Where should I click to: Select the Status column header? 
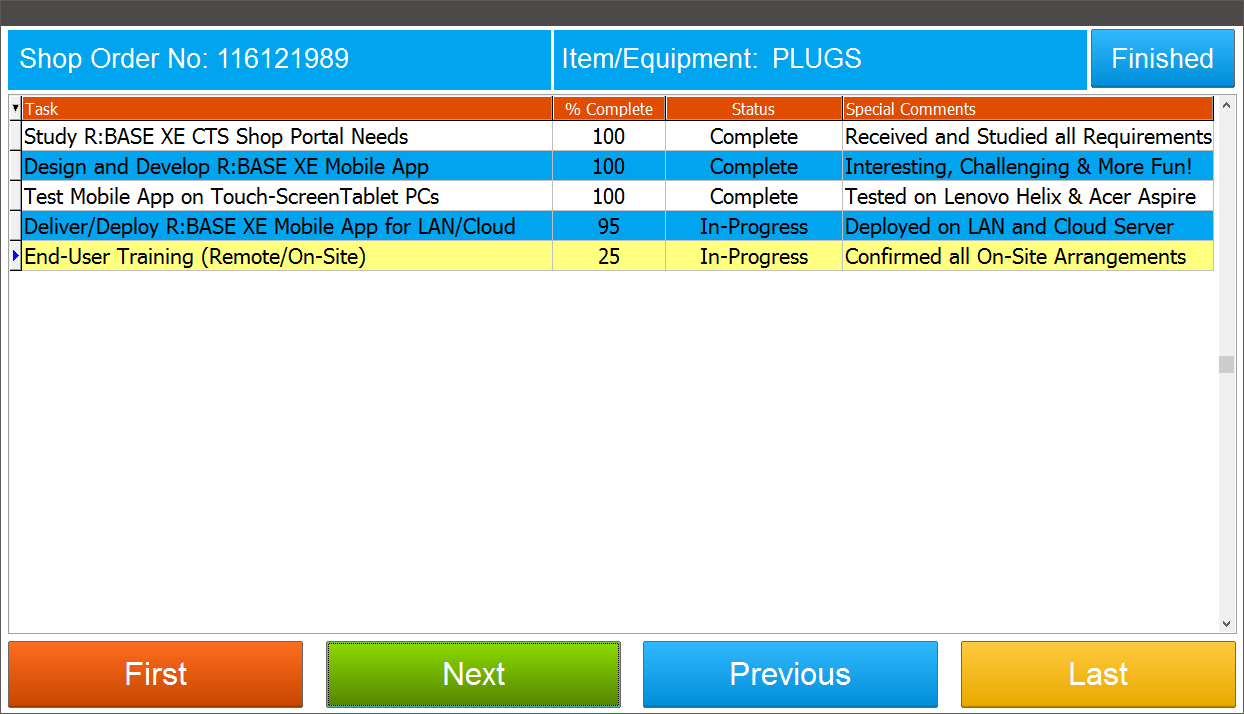pos(753,109)
